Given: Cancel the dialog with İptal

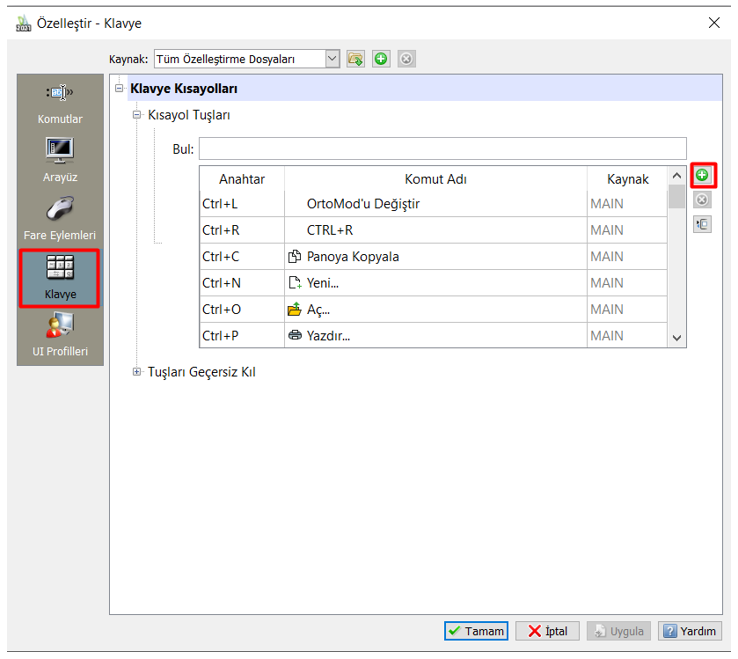Looking at the screenshot, I should coord(547,631).
